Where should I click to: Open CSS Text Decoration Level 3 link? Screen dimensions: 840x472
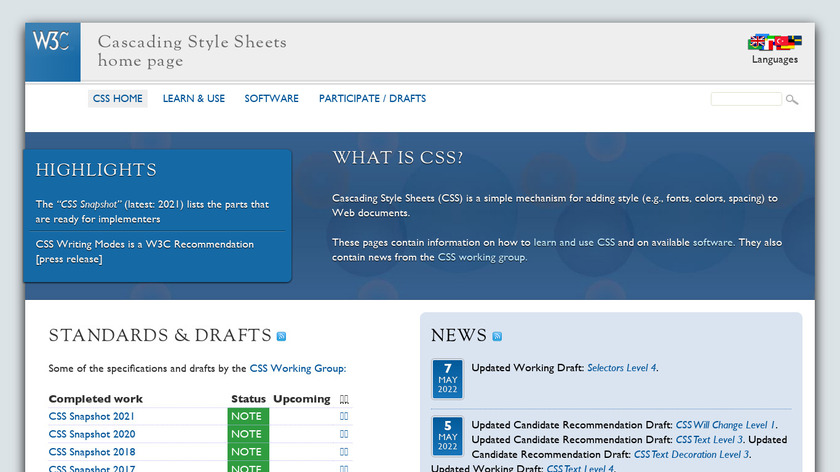tap(691, 454)
